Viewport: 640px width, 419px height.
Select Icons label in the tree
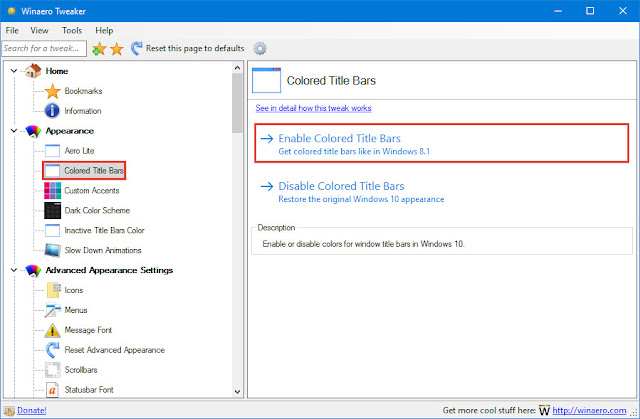(x=74, y=290)
